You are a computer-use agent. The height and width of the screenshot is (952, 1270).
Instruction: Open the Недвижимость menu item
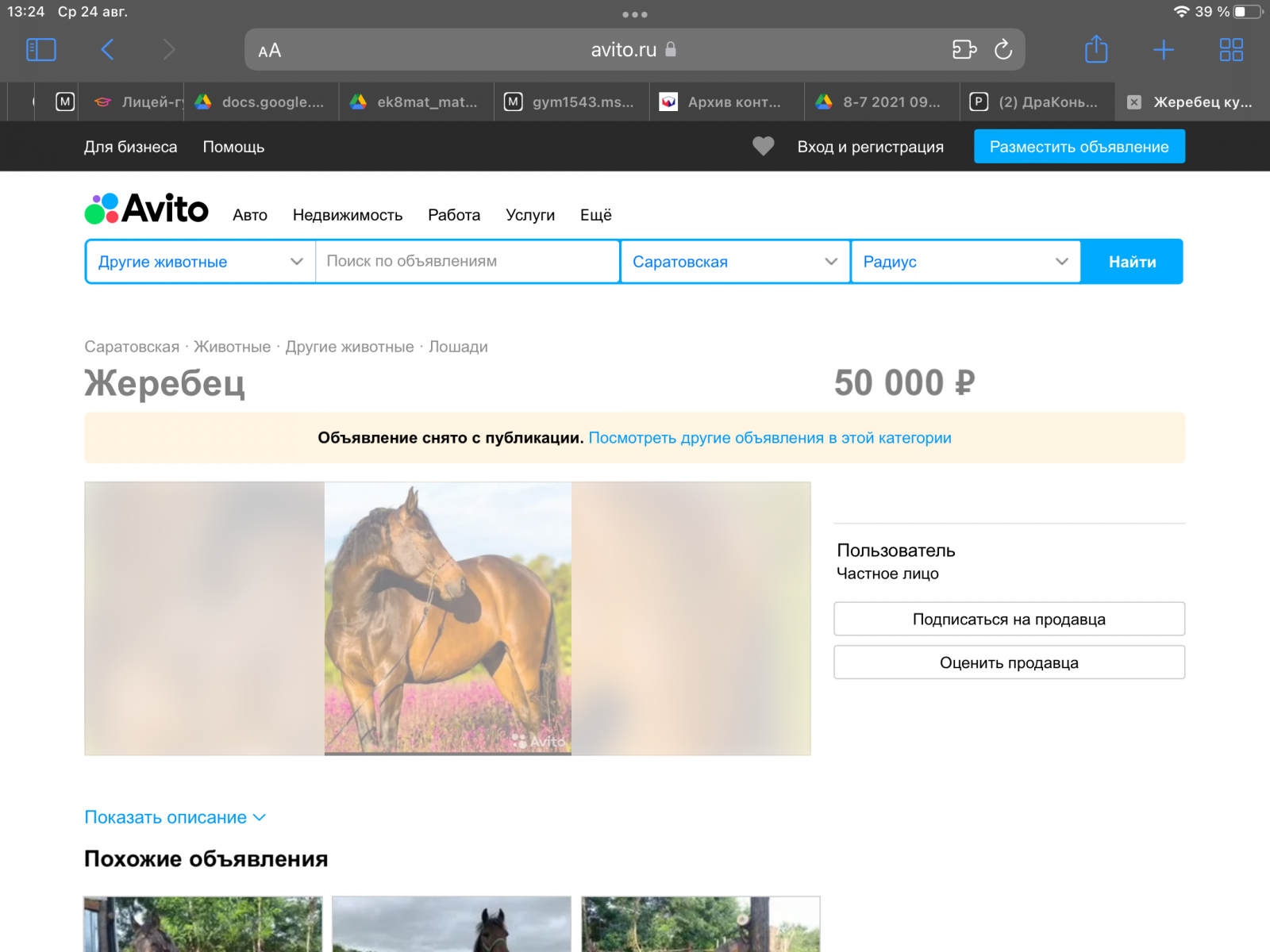(348, 215)
